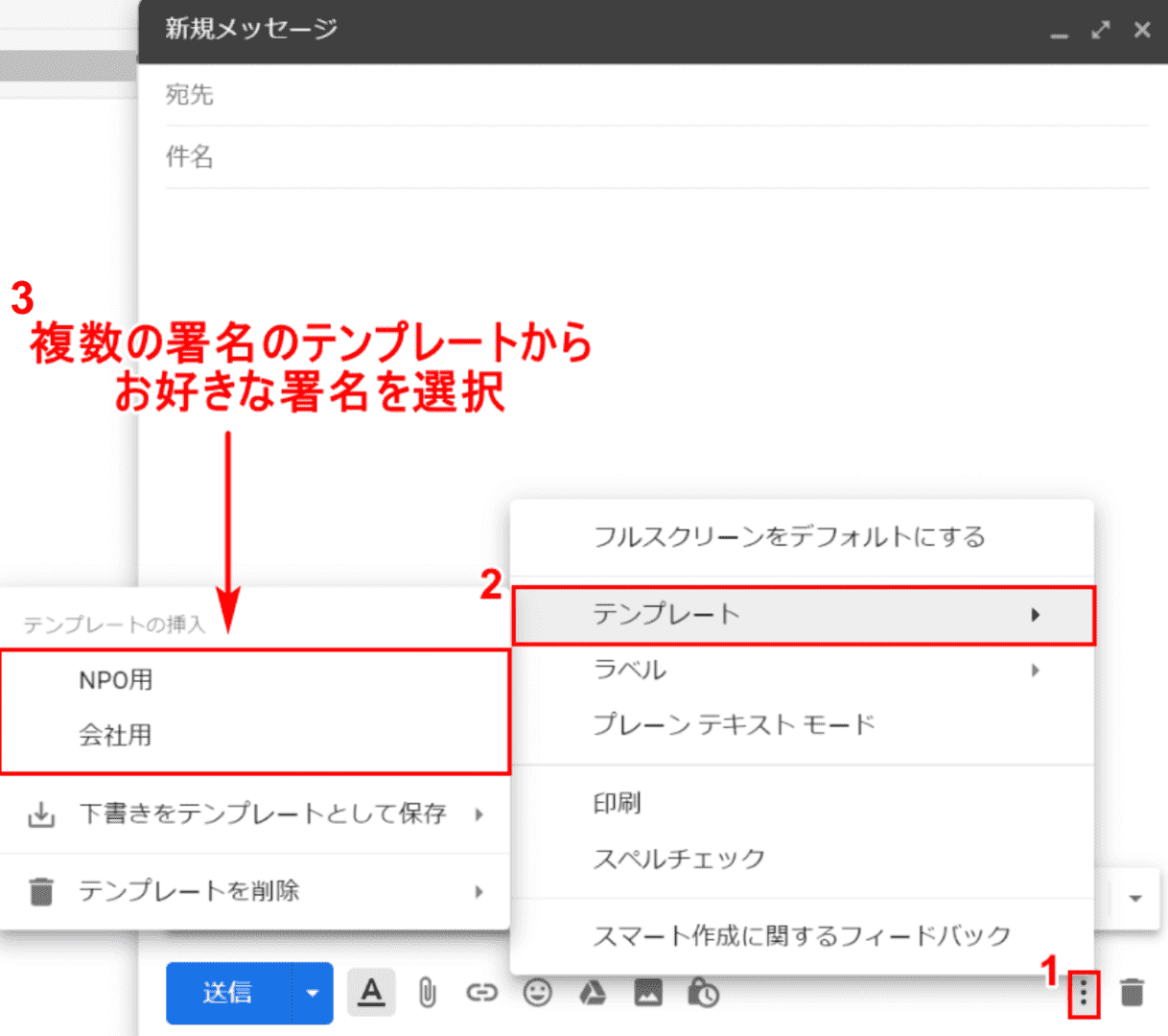This screenshot has width=1168, height=1036.
Task: Toggle the text formatting options icon
Action: click(371, 992)
